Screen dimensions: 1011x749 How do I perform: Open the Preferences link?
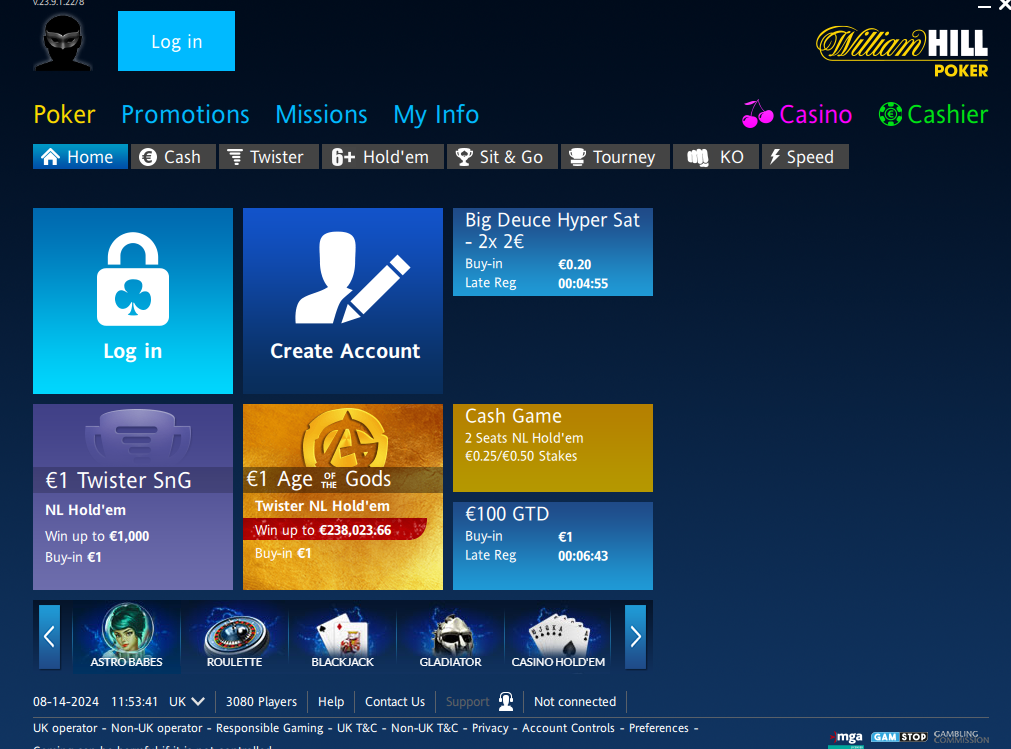(658, 728)
